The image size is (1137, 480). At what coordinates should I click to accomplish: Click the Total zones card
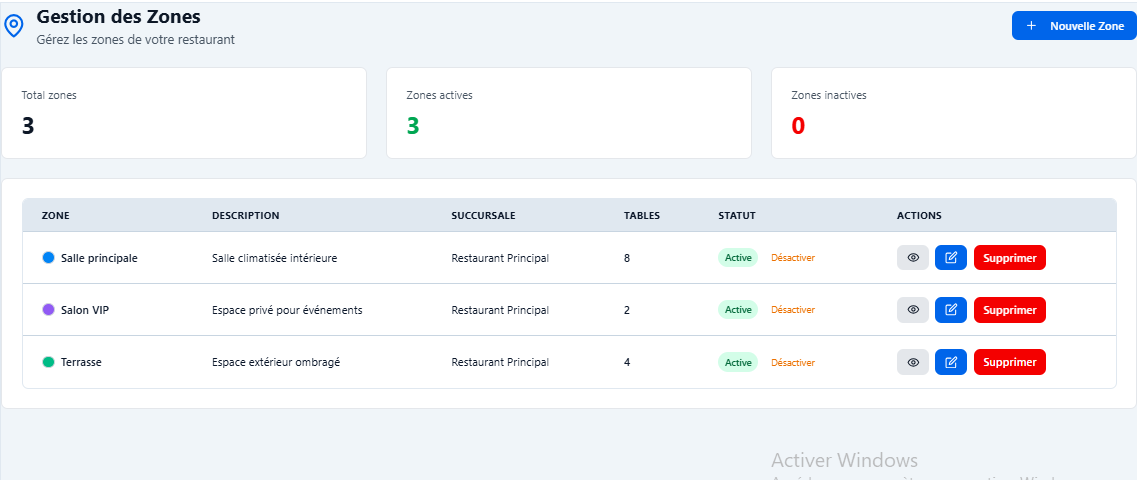coord(184,113)
